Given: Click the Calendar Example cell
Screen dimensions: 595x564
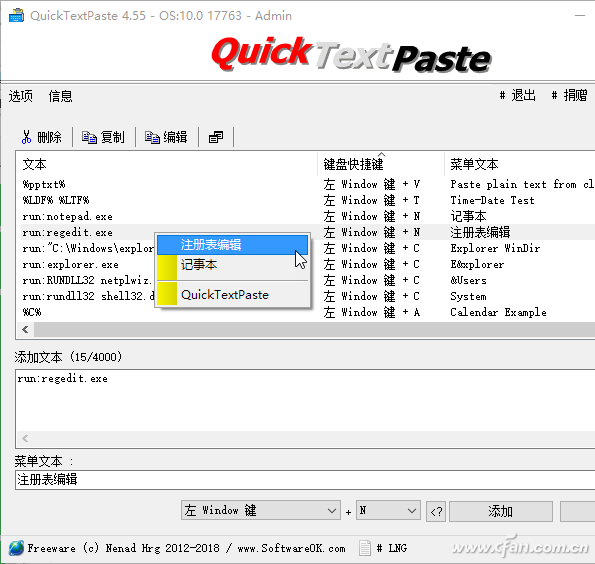Looking at the screenshot, I should 498,312.
